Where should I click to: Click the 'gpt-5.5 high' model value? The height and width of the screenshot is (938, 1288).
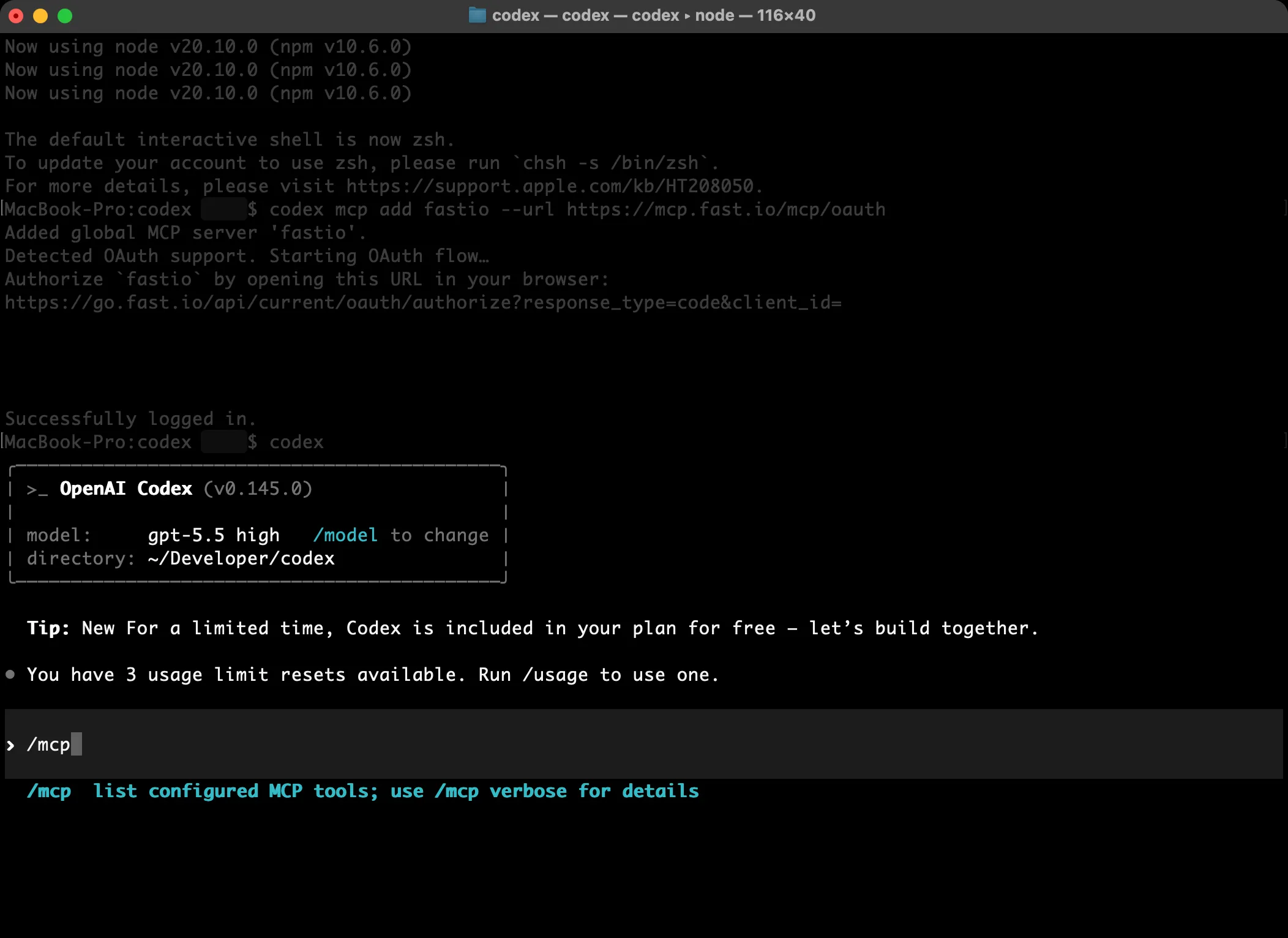point(214,535)
